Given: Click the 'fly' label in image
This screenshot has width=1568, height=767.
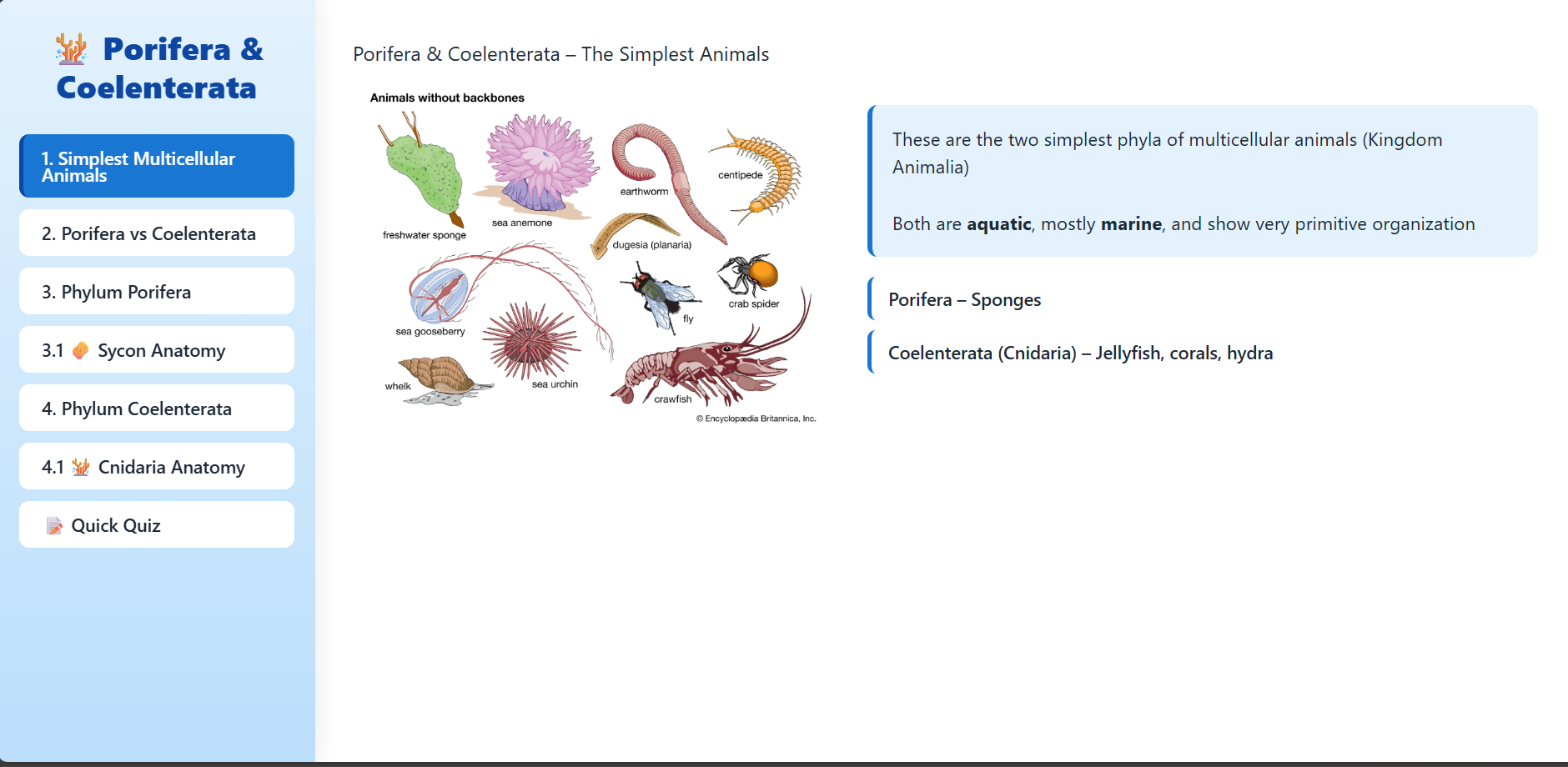Looking at the screenshot, I should tap(688, 319).
